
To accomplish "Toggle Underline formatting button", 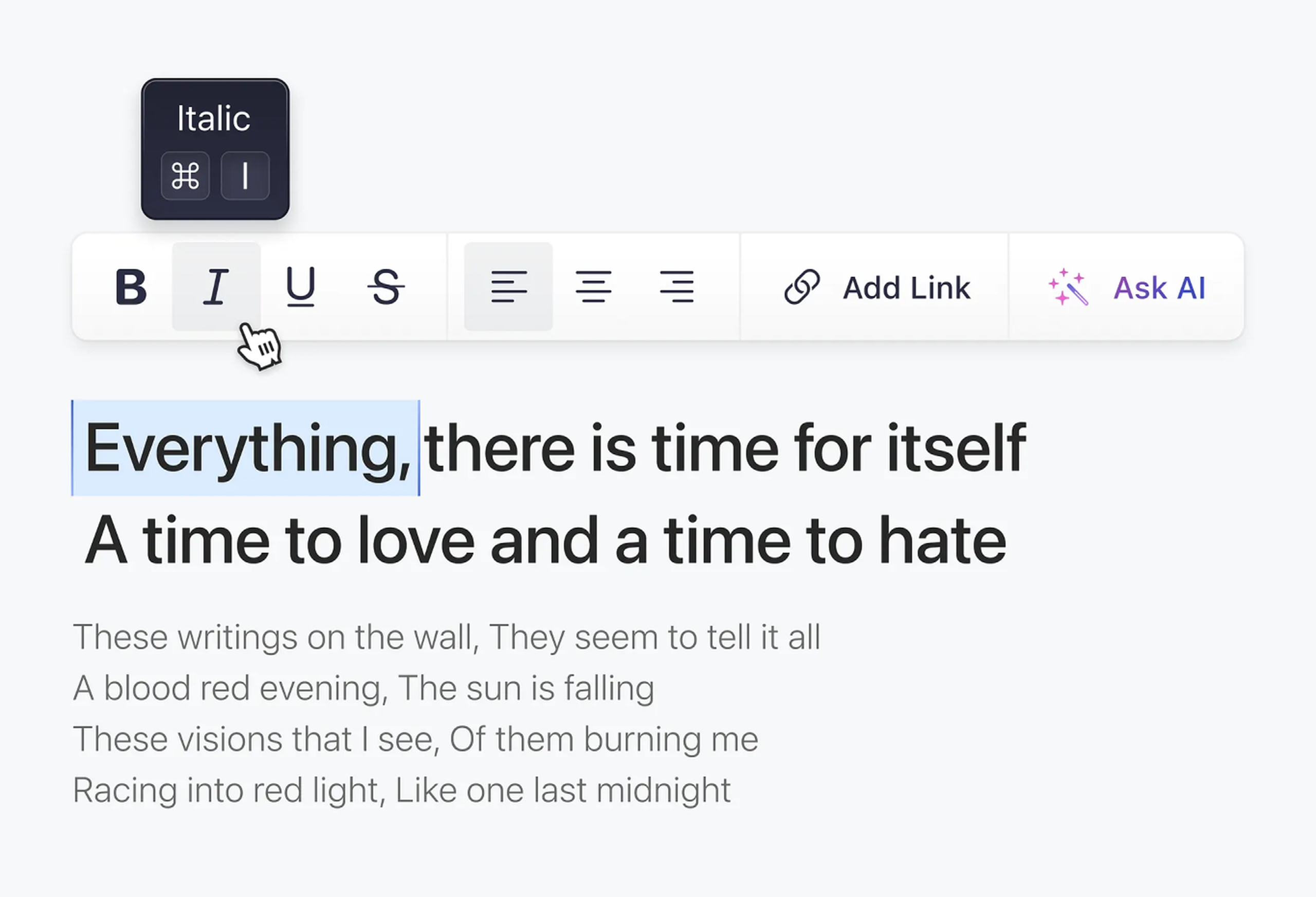I will tap(301, 286).
